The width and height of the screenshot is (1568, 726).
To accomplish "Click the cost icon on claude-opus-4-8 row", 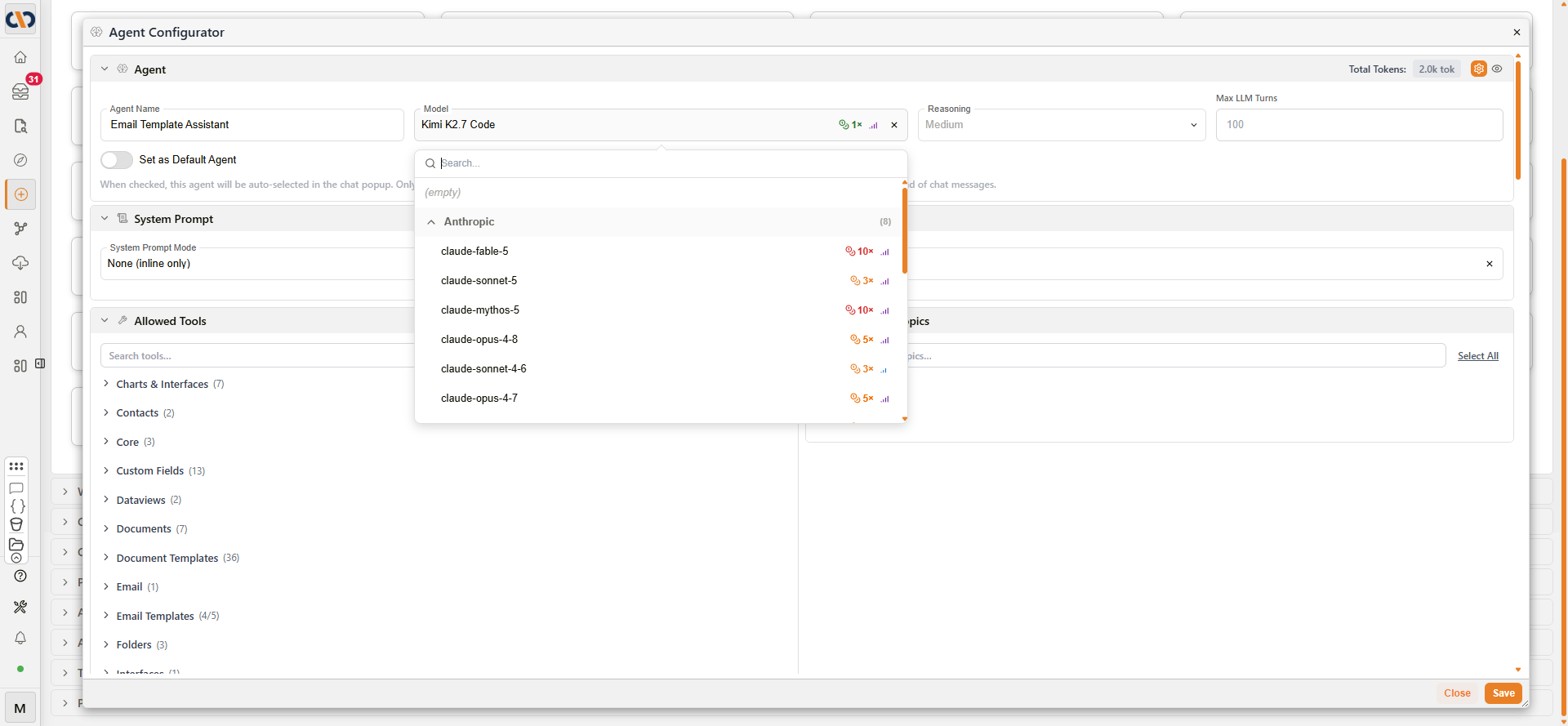I will point(855,340).
